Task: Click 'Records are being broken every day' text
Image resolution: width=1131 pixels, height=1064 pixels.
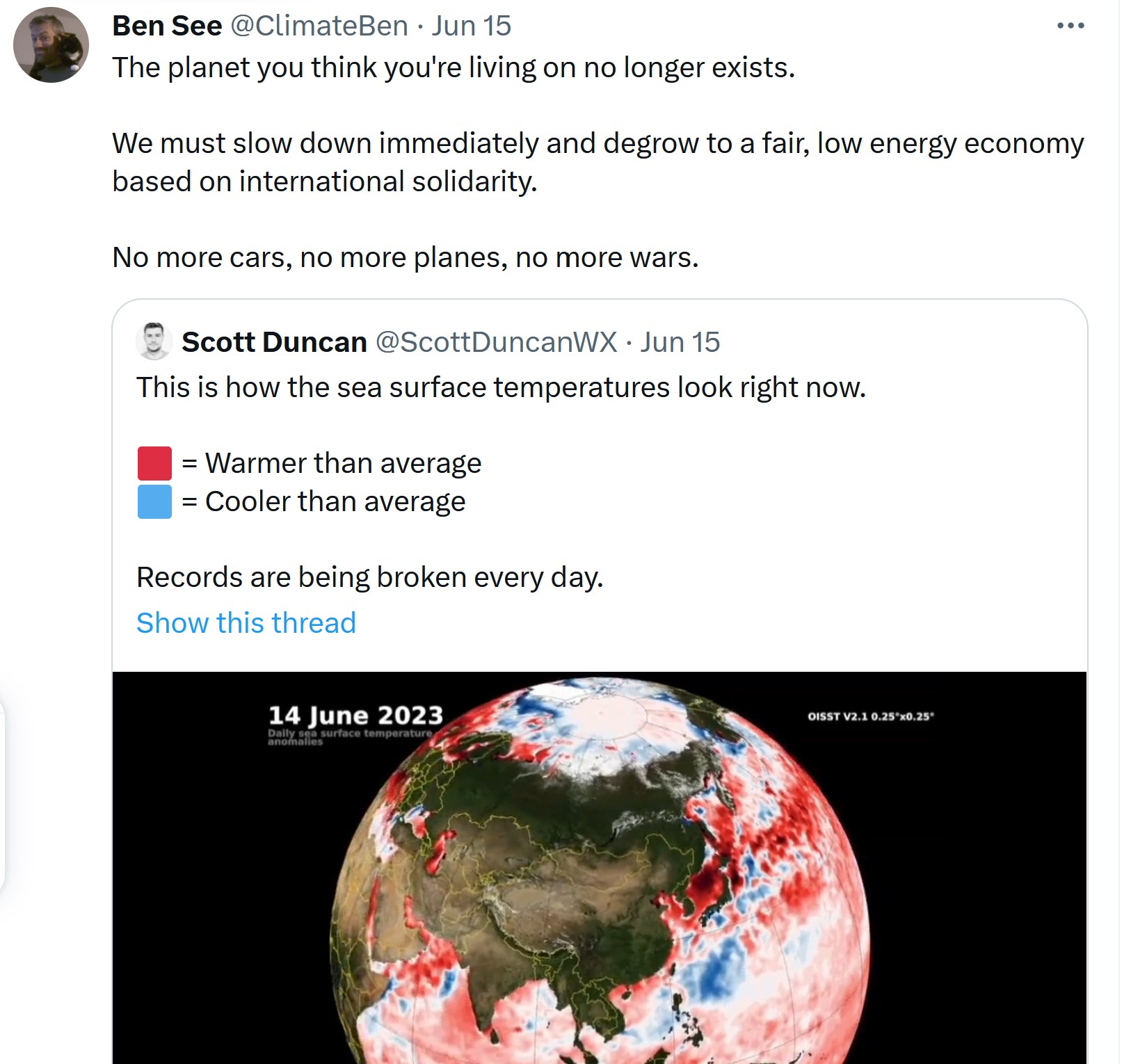Action: point(369,577)
